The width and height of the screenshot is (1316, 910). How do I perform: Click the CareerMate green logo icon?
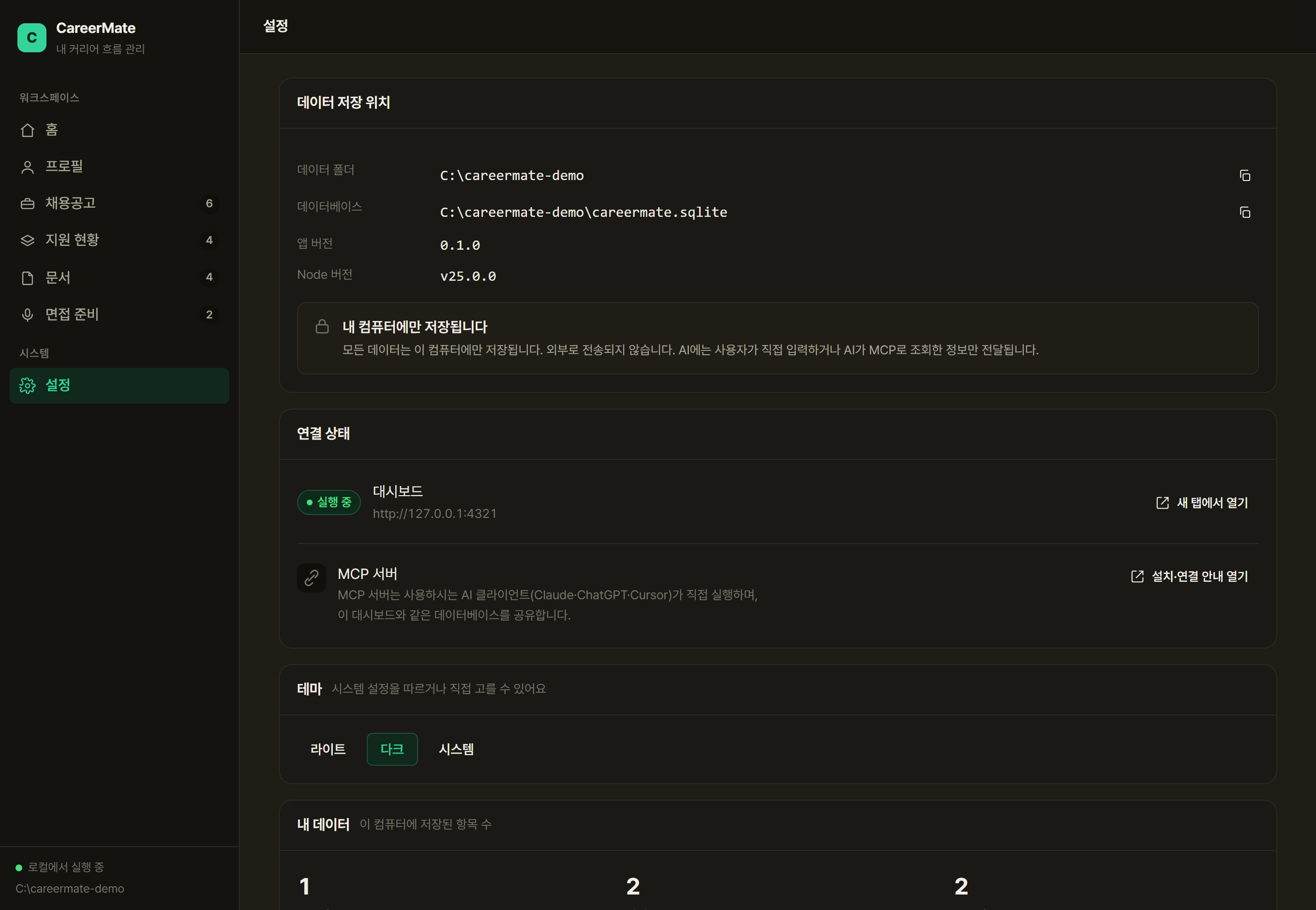click(x=32, y=38)
